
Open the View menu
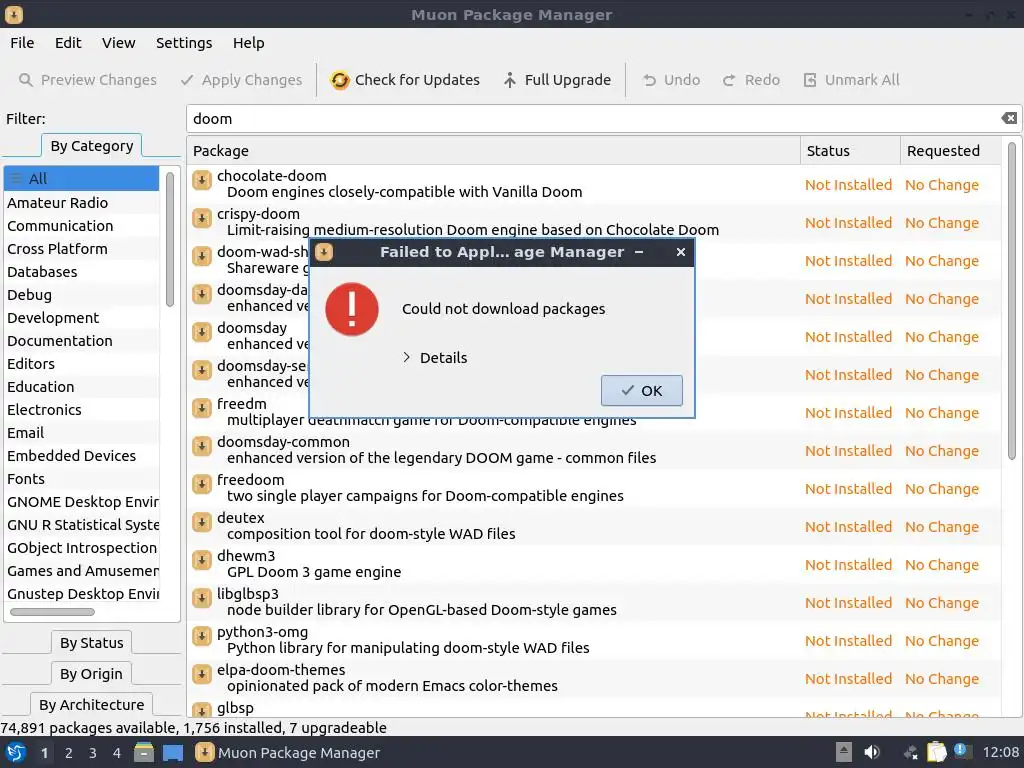118,42
